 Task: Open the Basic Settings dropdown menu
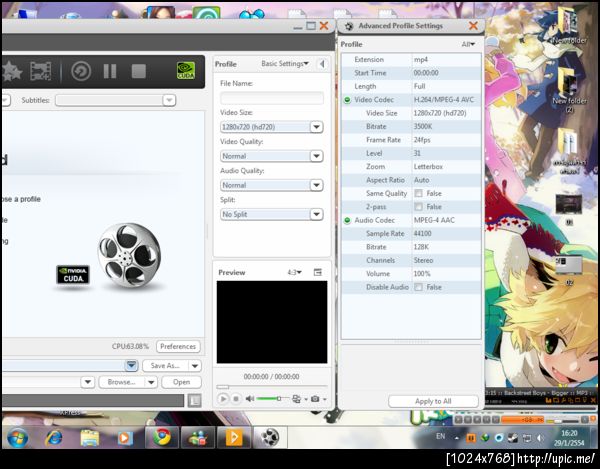click(x=285, y=64)
